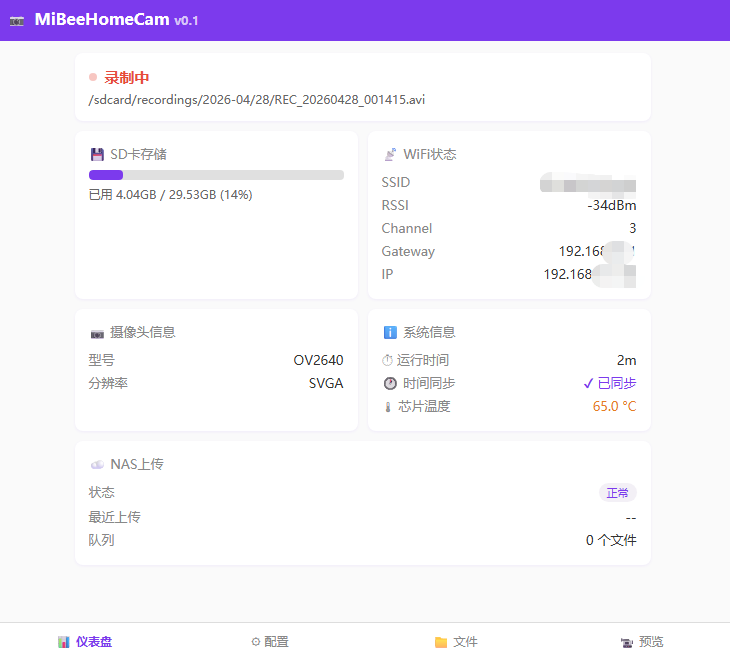Screen dimensions: 730x655
Task: Click the camera logo icon in header
Action: point(17,21)
